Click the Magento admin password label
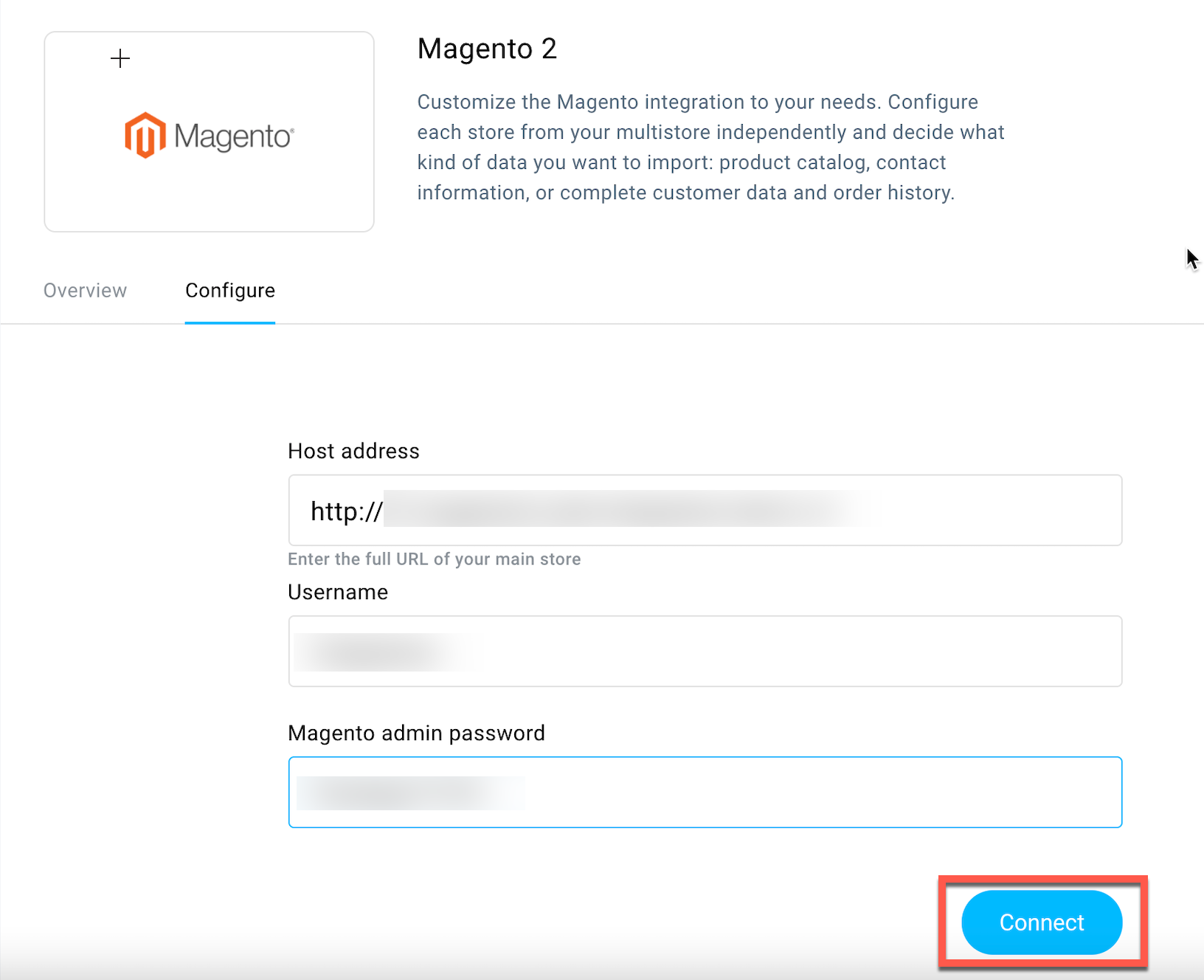 point(416,733)
